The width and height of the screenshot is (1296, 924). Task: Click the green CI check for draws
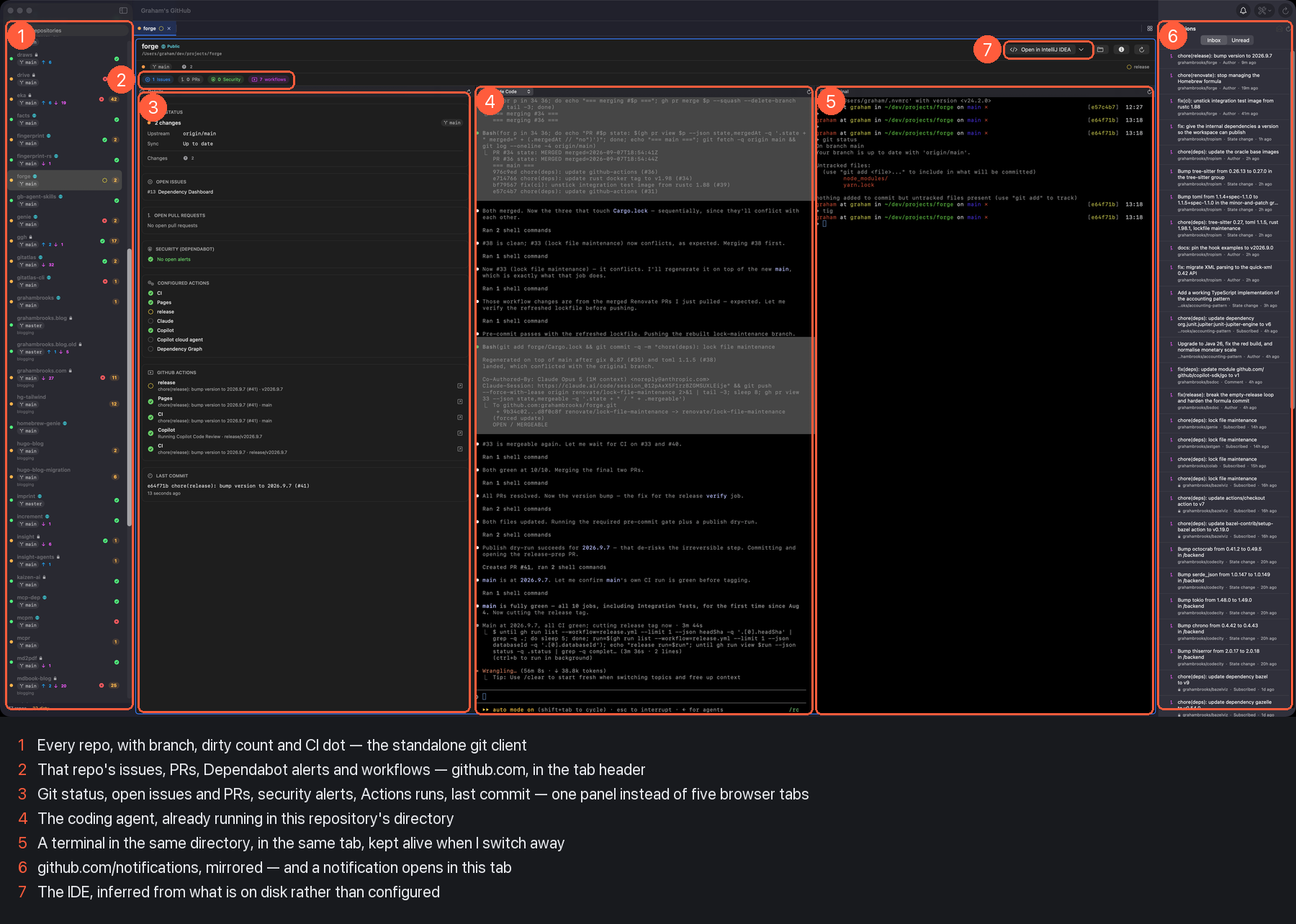coord(117,59)
